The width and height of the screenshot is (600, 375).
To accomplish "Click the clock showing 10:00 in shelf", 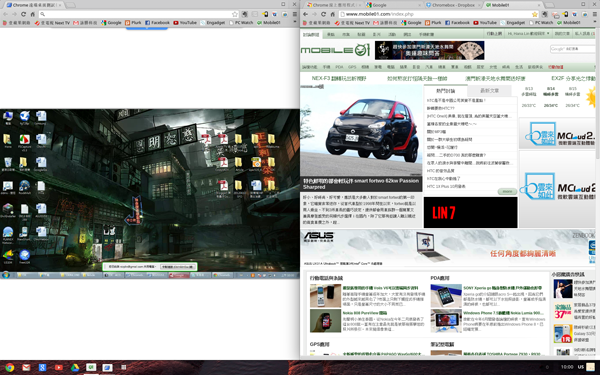I will point(567,367).
